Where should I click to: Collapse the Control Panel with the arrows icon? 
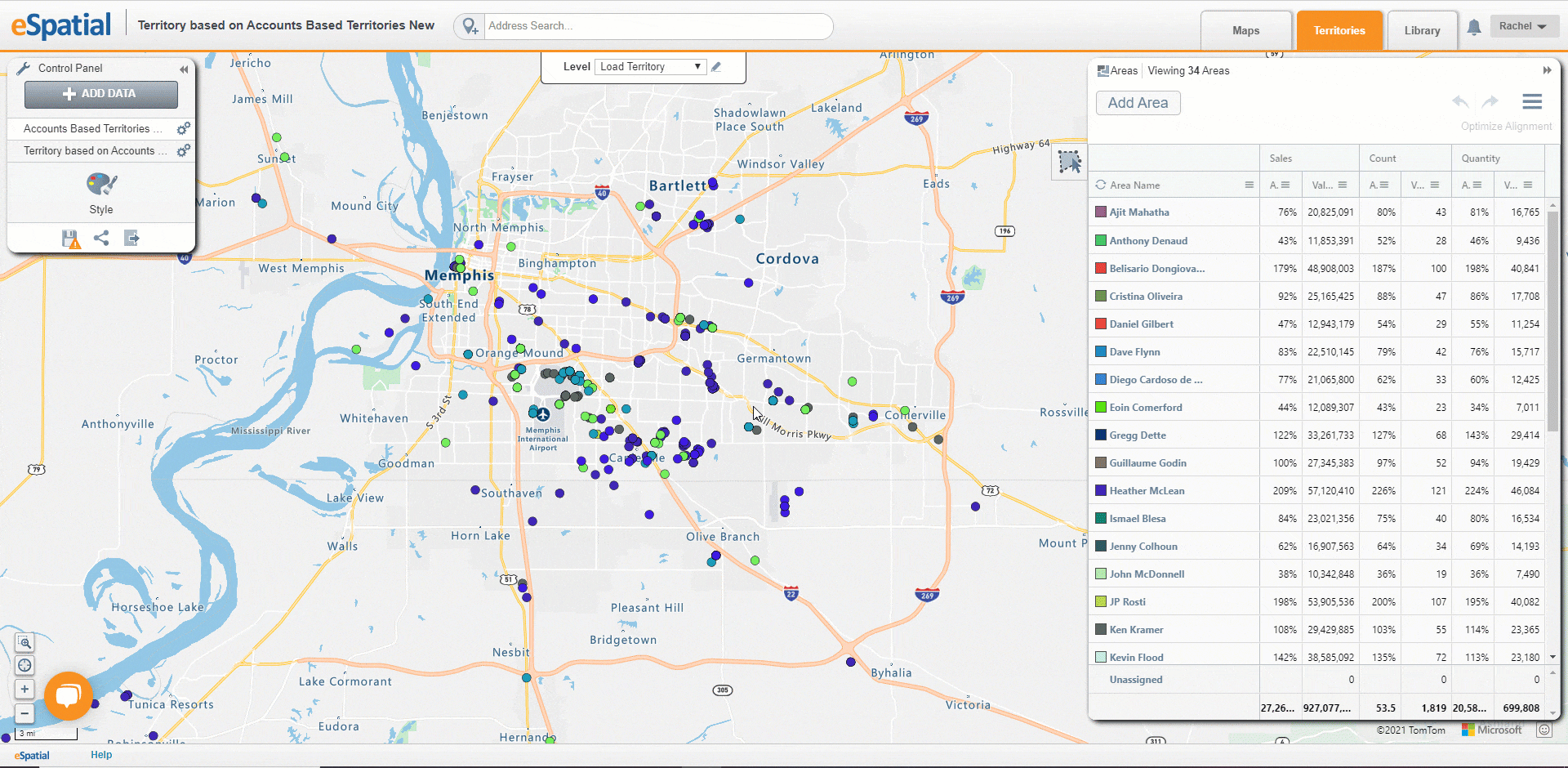click(x=184, y=69)
